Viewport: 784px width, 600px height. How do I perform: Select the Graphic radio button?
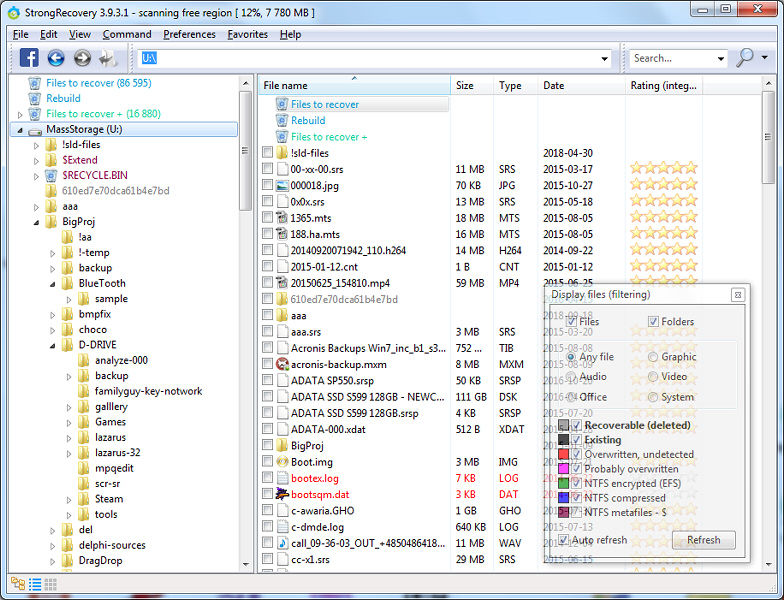click(x=652, y=357)
